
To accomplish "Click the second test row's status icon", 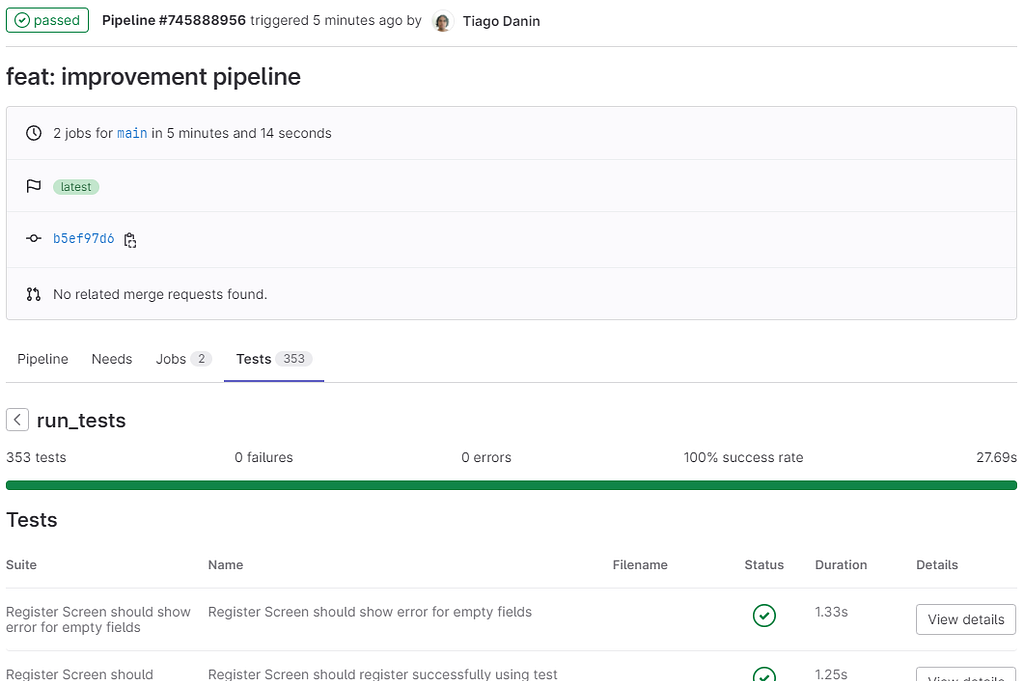I will (764, 674).
